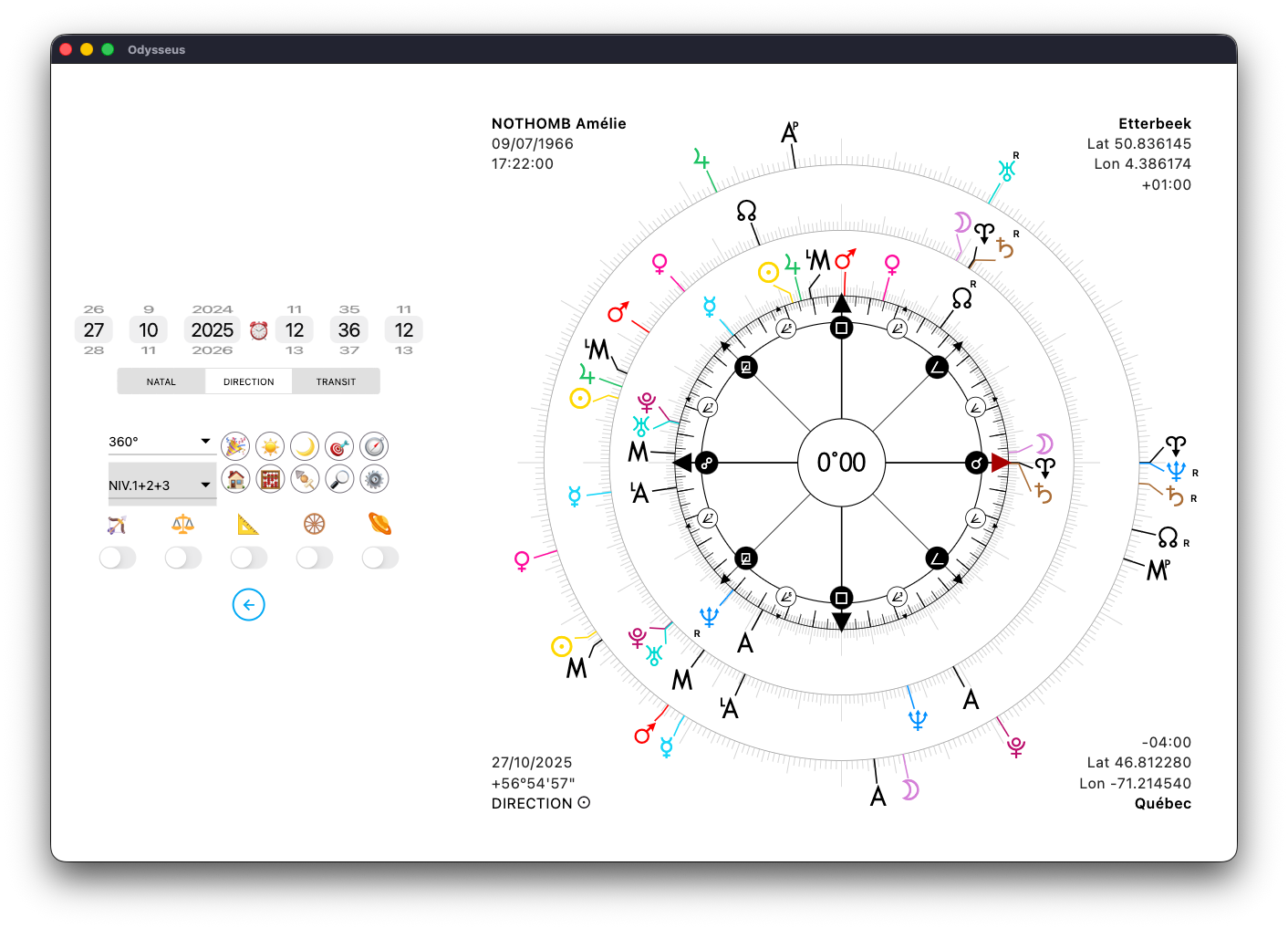Open the abacus icon button
Viewport: 1288px width, 929px height.
pos(270,478)
